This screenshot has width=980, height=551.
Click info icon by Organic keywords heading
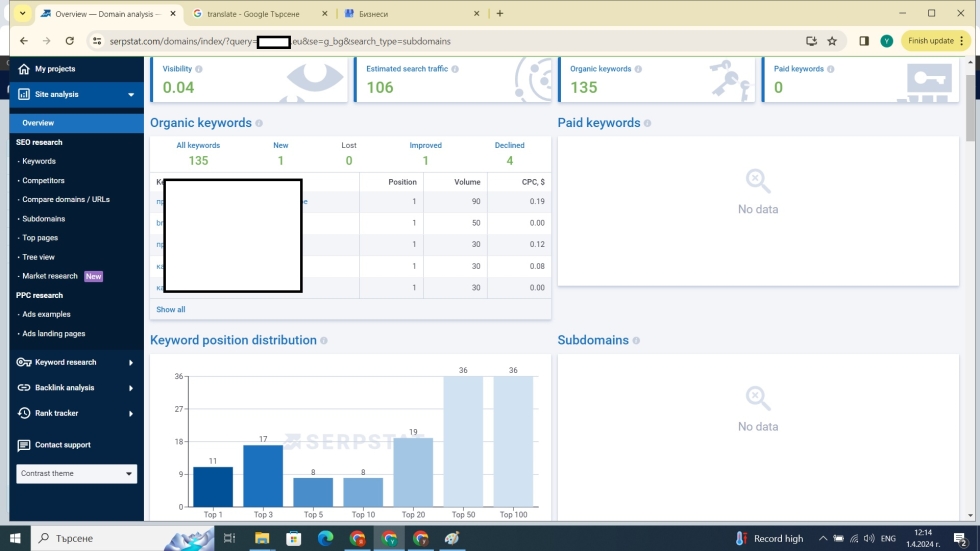point(259,124)
